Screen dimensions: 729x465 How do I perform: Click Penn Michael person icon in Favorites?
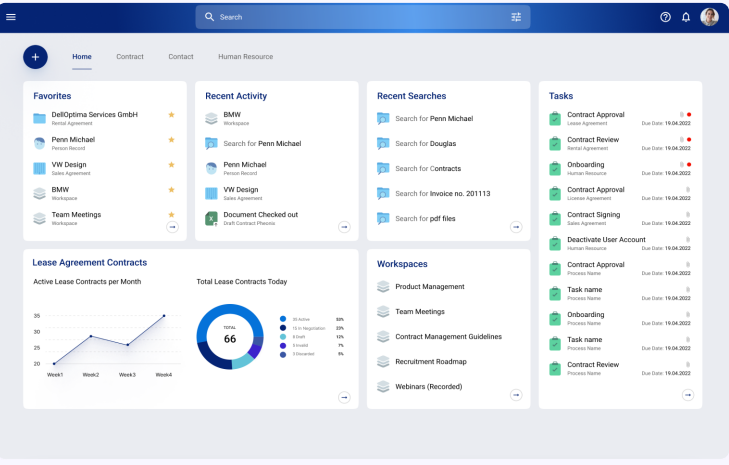40,143
